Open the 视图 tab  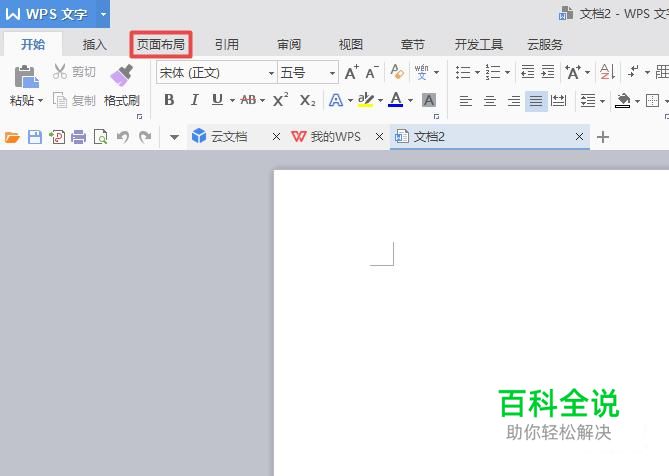click(351, 44)
